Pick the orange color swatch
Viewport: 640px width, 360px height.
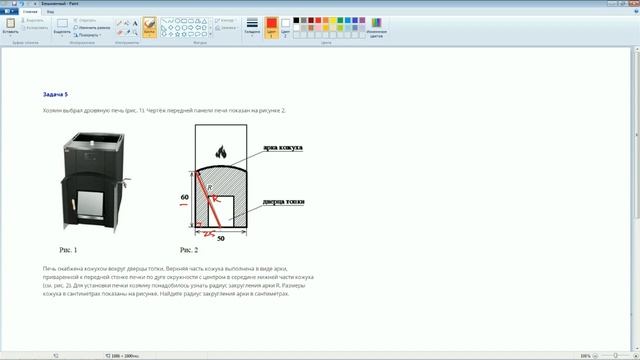pyautogui.click(x=326, y=20)
